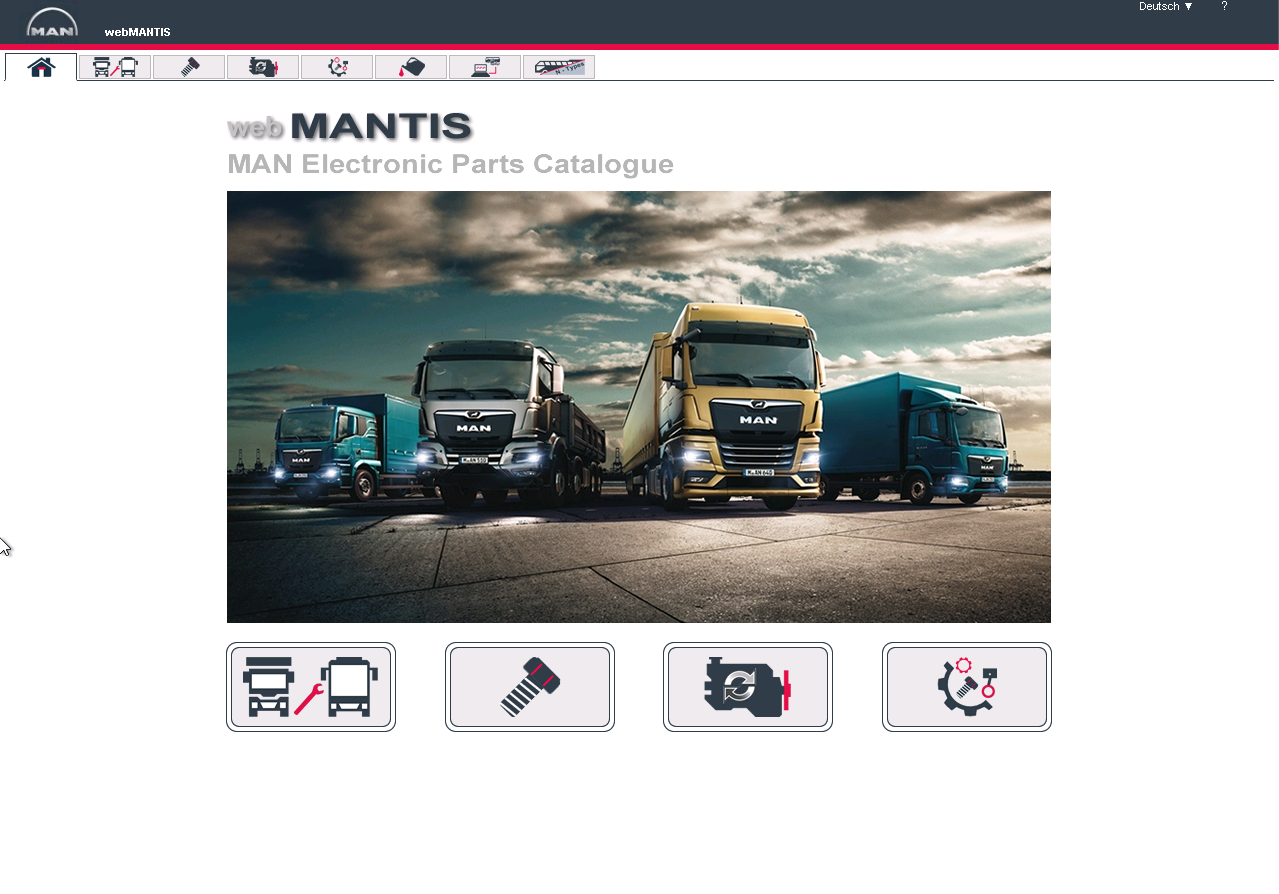The height and width of the screenshot is (894, 1279).
Task: Open the oil can fluids tab
Action: (411, 67)
